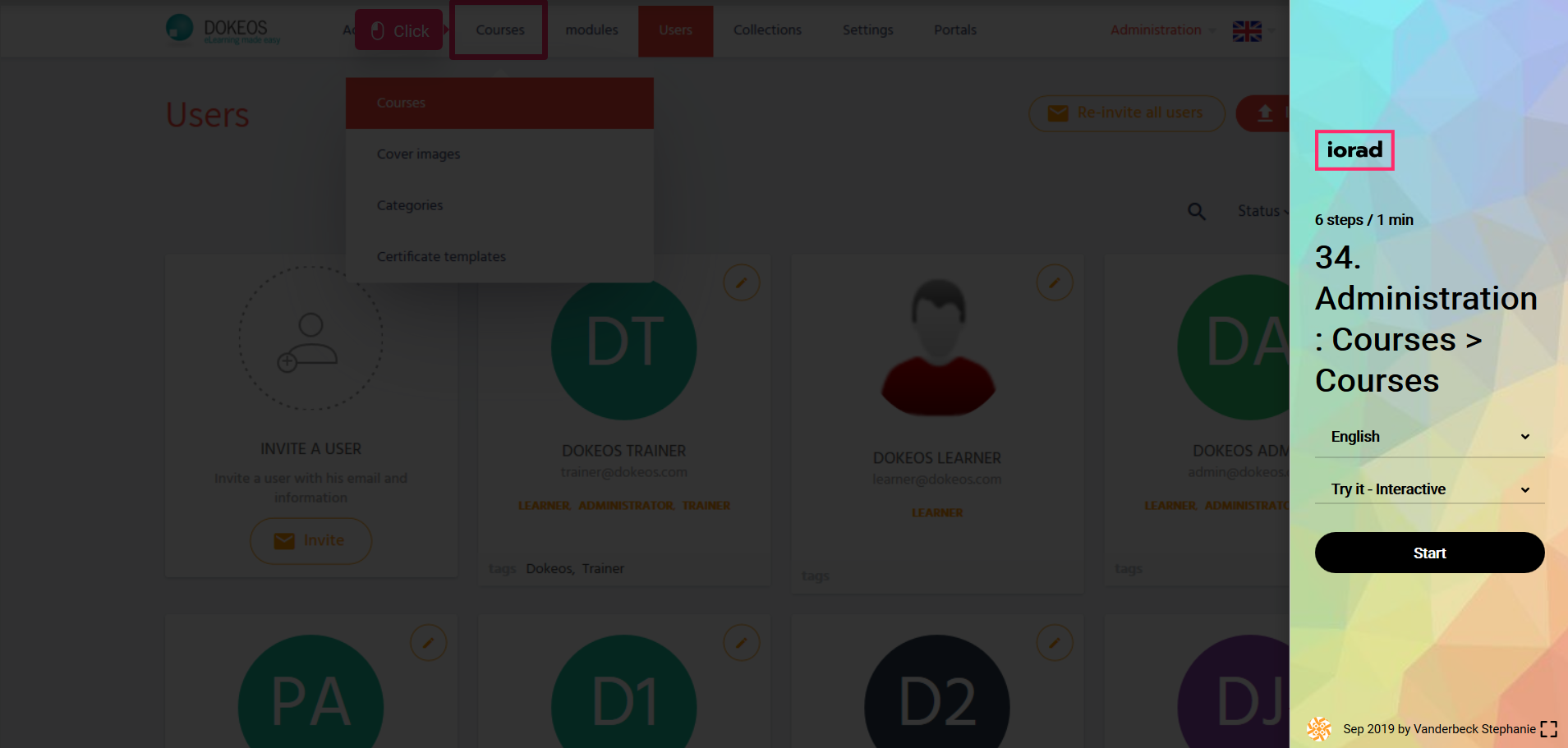
Task: Click the add user placeholder icon
Action: coord(310,338)
